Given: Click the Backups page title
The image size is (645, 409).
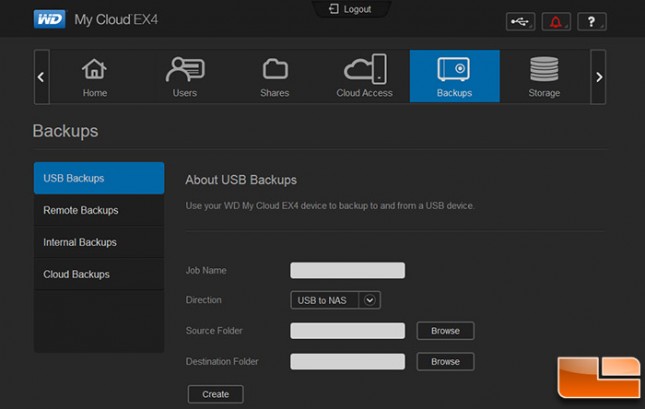Looking at the screenshot, I should pos(65,131).
